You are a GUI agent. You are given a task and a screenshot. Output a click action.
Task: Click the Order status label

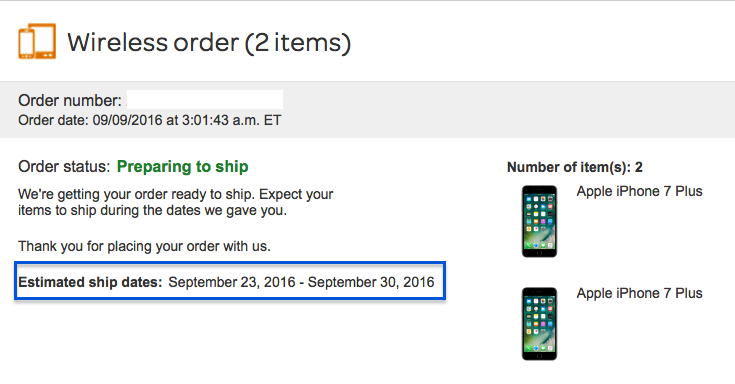(x=64, y=166)
